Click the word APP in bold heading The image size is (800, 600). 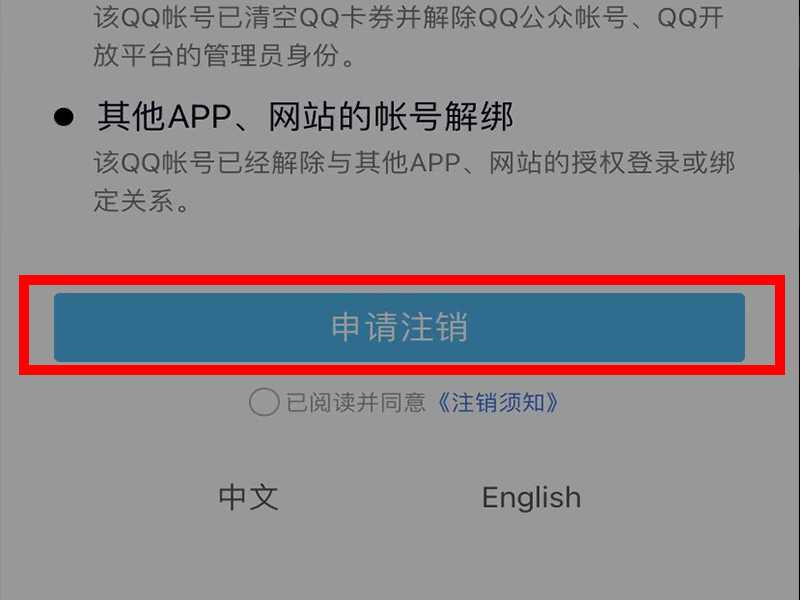(200, 117)
